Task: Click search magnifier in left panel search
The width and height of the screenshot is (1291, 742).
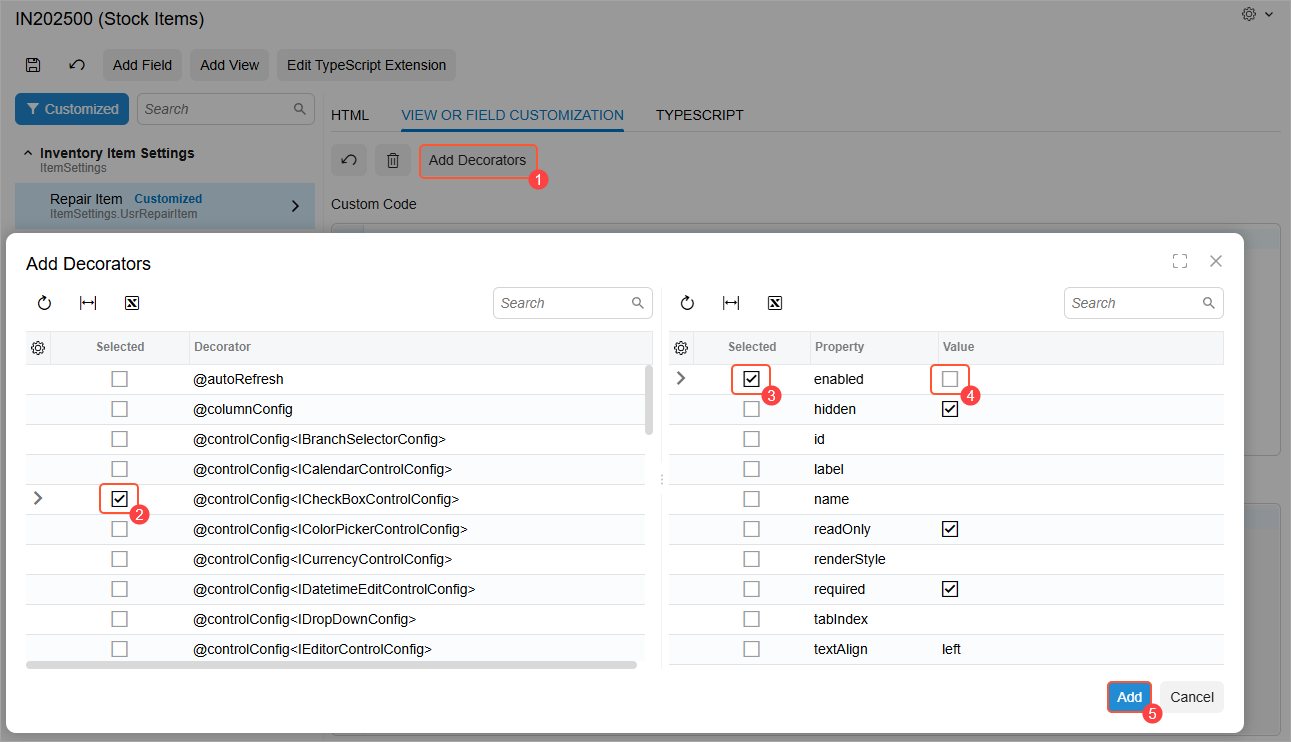Action: tap(300, 109)
